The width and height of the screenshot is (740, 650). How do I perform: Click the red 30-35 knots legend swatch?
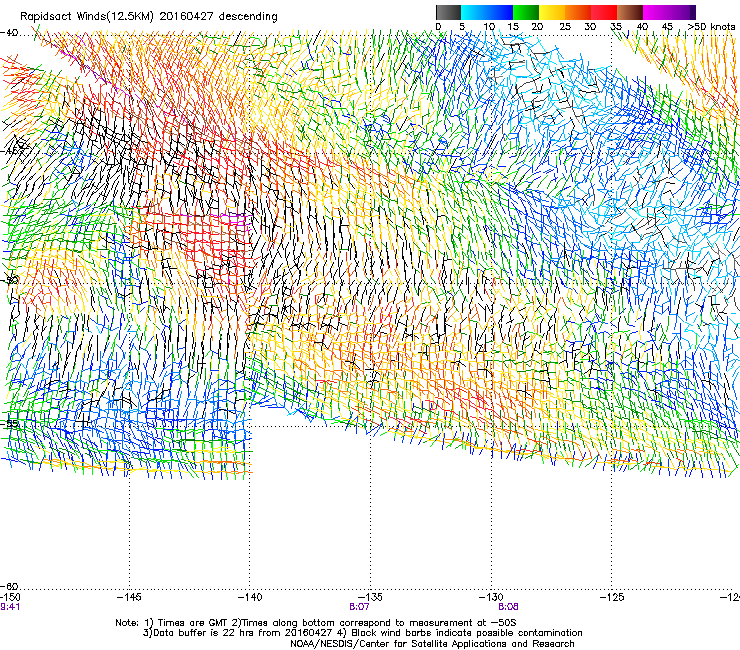pyautogui.click(x=604, y=12)
